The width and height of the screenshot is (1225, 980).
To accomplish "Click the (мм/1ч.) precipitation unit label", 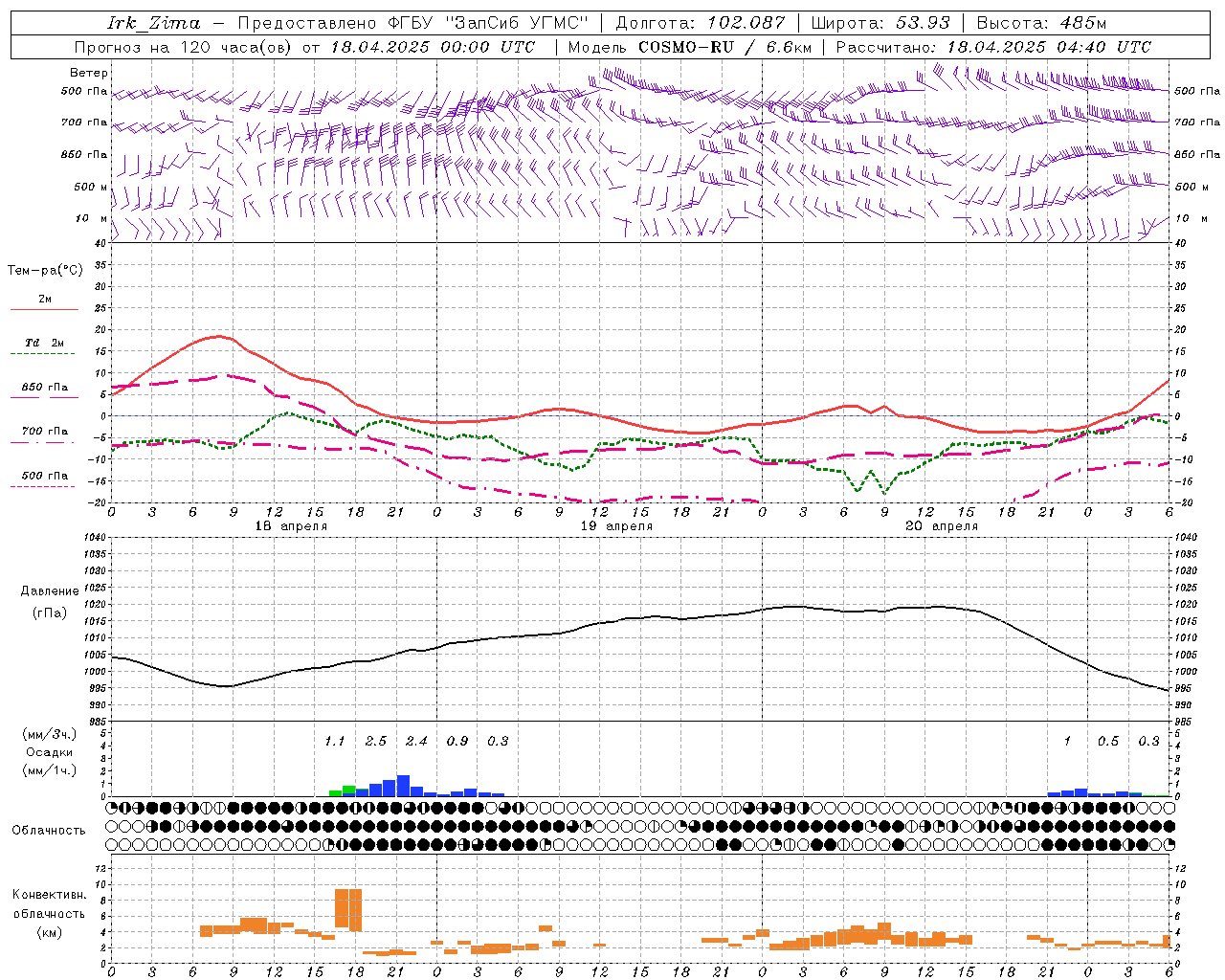I will 50,770.
